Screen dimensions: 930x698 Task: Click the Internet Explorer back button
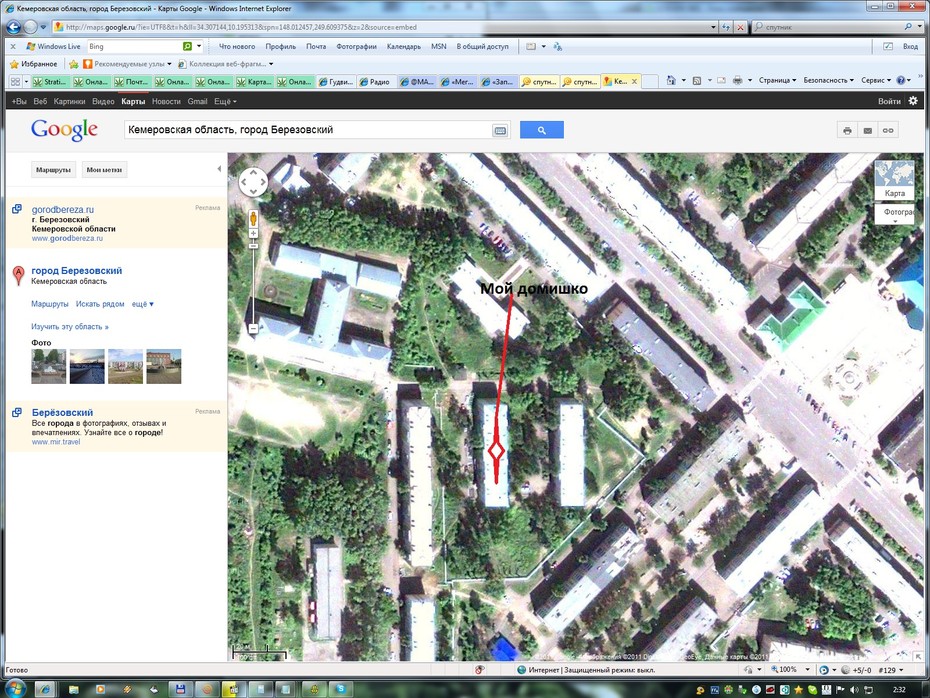coord(14,27)
